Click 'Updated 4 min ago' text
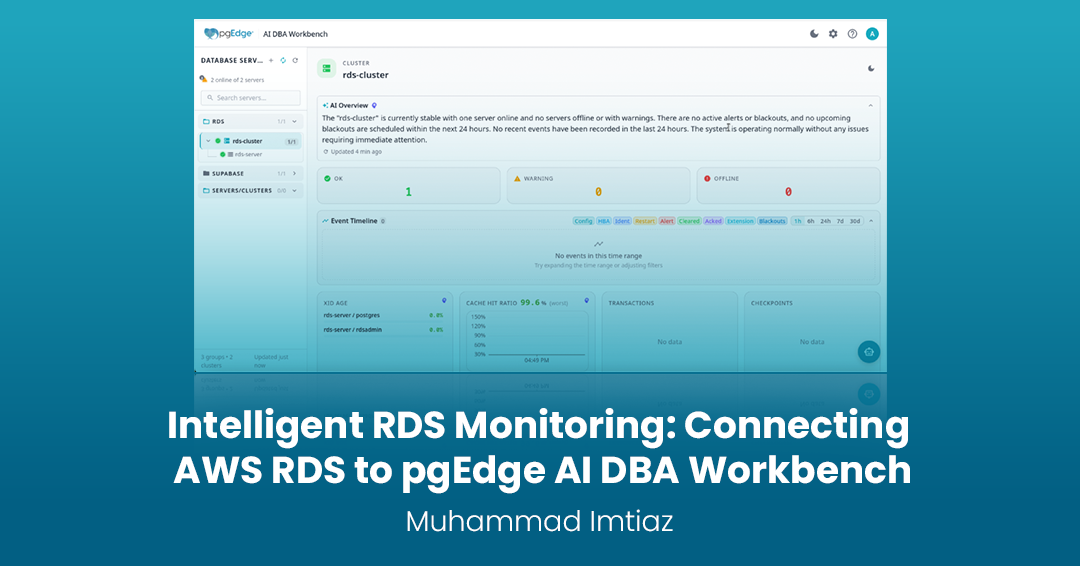1080x566 pixels. point(356,151)
